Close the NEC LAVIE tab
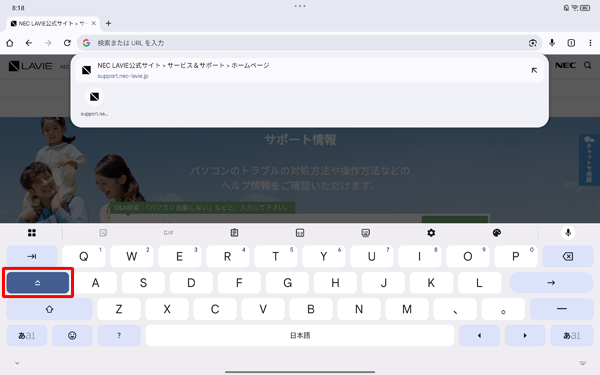This screenshot has height=375, width=600. pyautogui.click(x=93, y=23)
